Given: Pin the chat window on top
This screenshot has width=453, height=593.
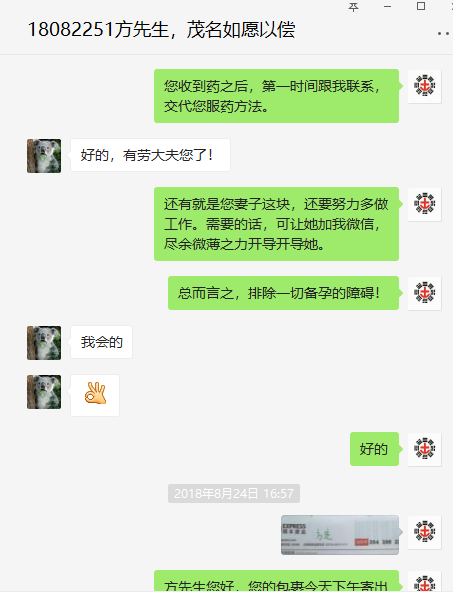Looking at the screenshot, I should click(x=353, y=7).
